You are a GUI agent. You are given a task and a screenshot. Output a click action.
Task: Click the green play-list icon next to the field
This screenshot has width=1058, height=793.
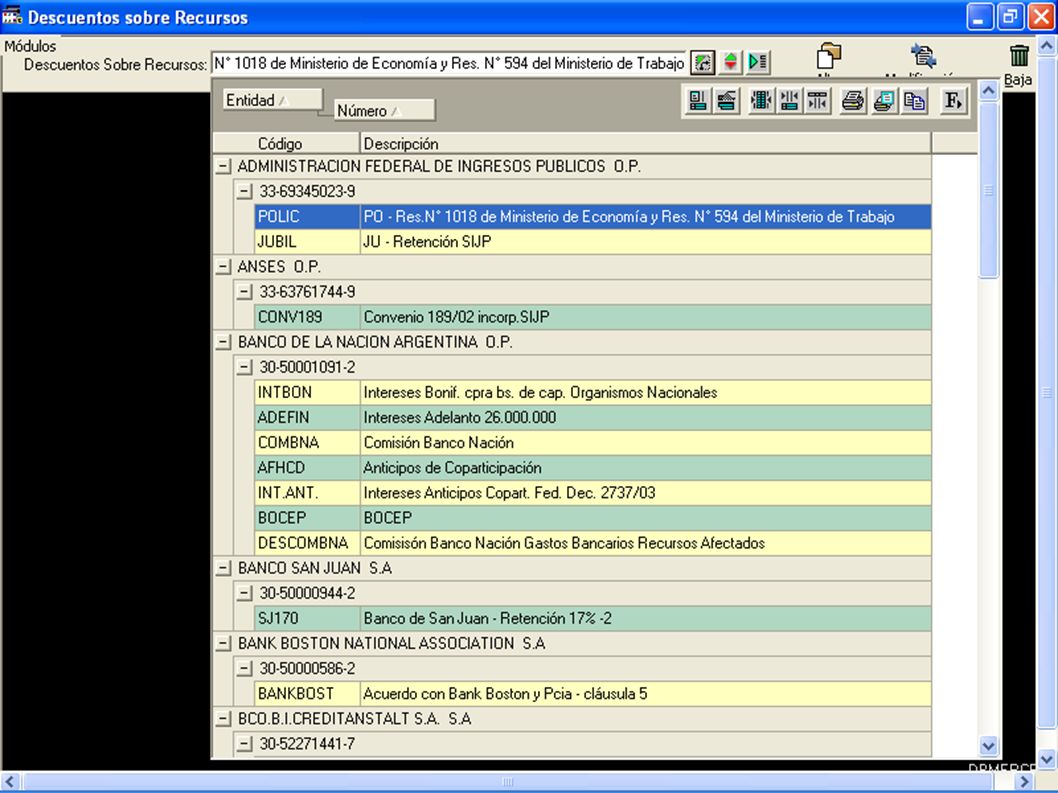pyautogui.click(x=758, y=63)
